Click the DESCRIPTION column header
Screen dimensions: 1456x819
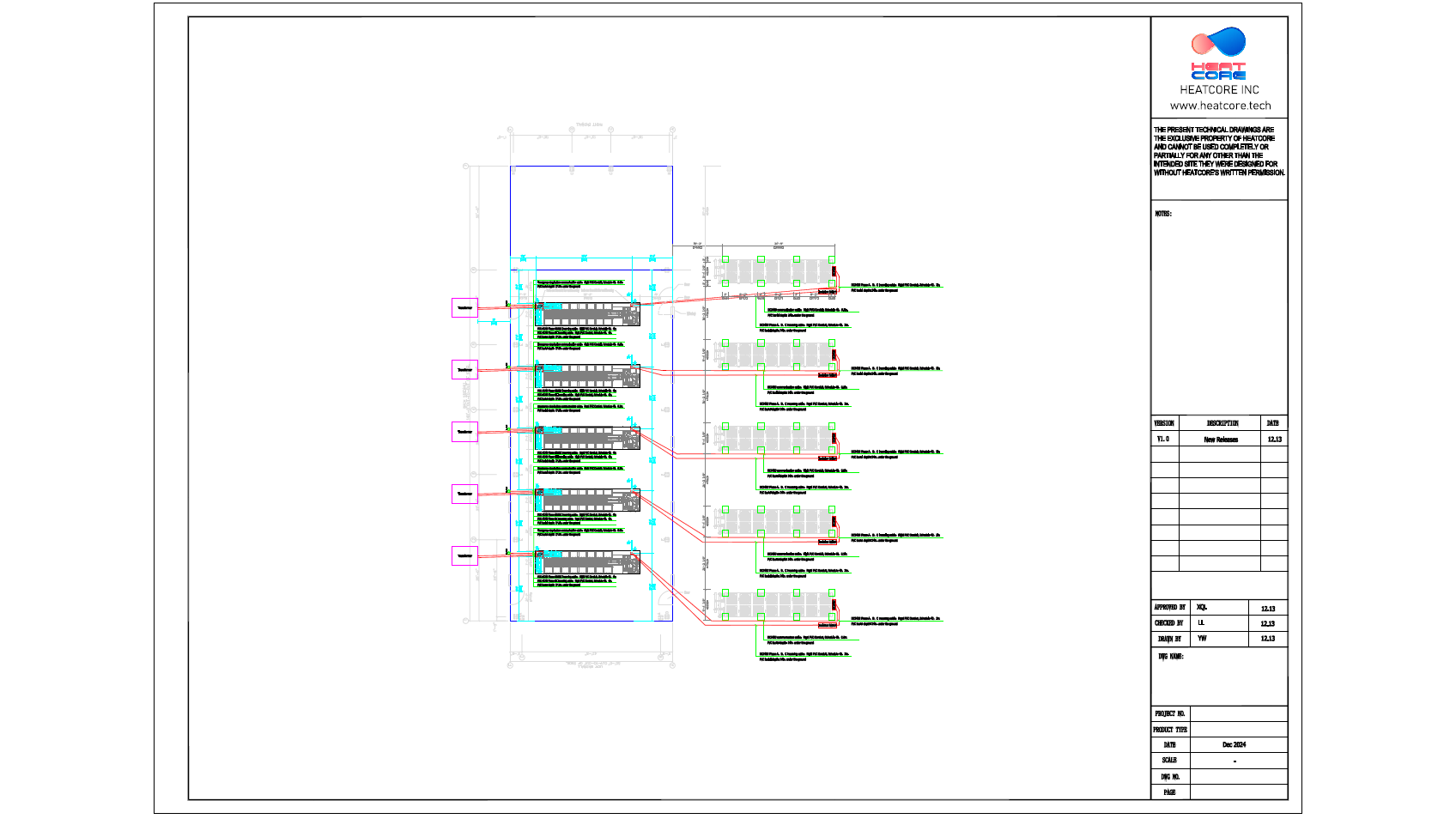1222,423
